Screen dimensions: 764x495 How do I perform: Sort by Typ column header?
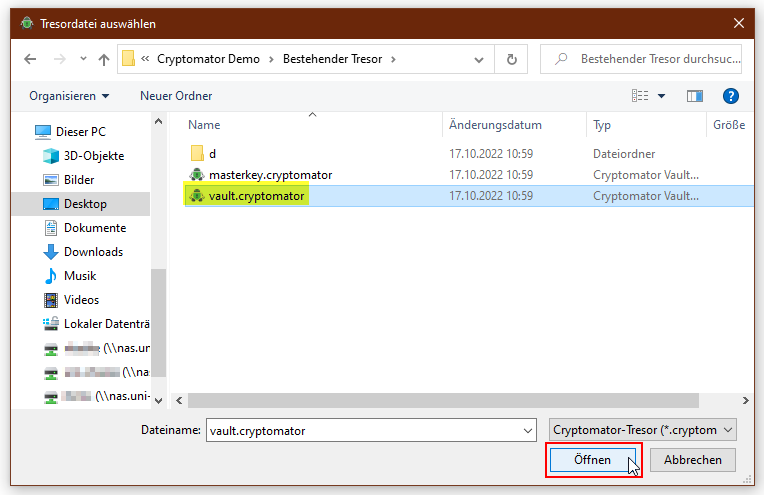coord(602,125)
